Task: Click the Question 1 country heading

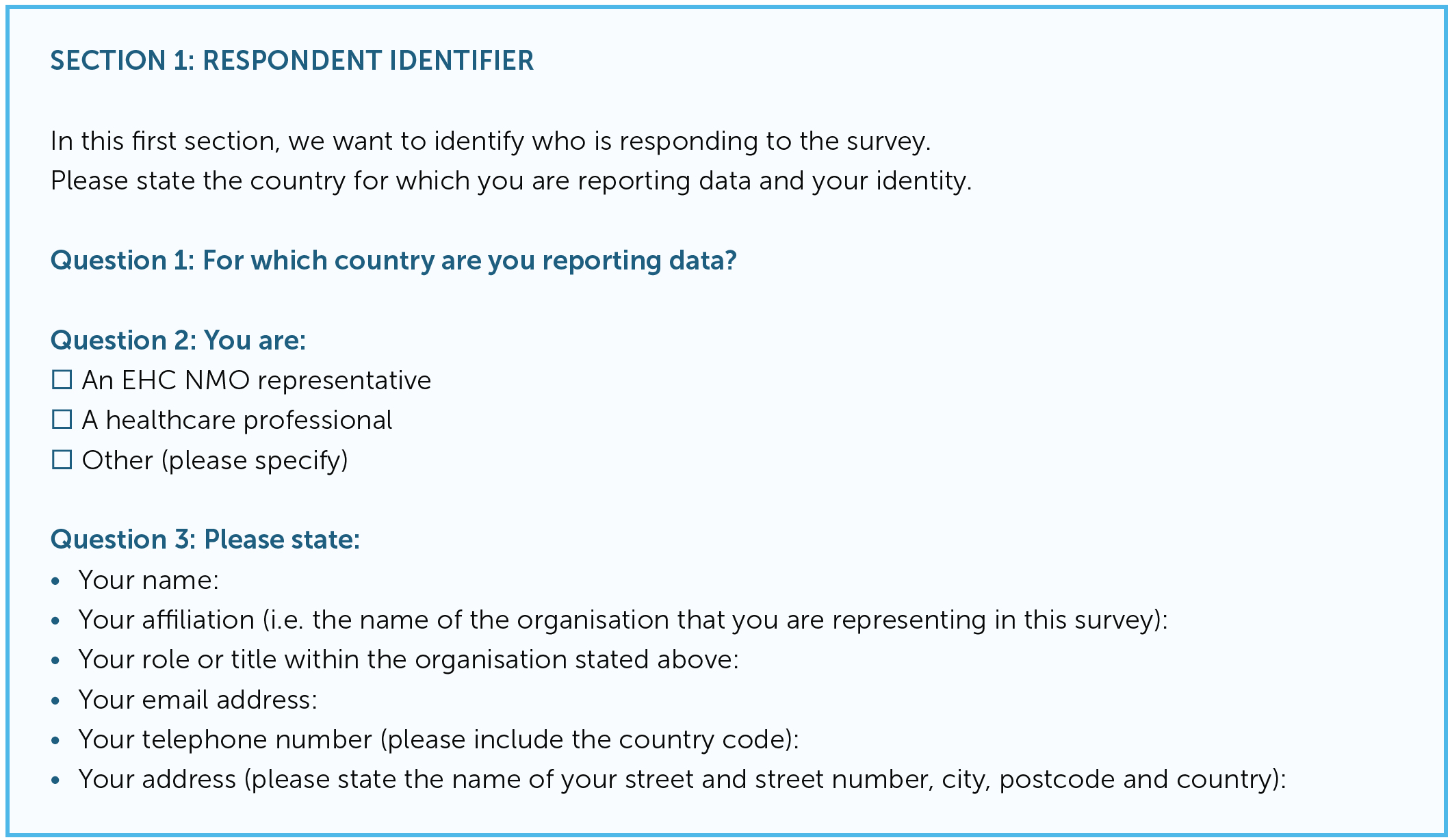Action: point(393,261)
